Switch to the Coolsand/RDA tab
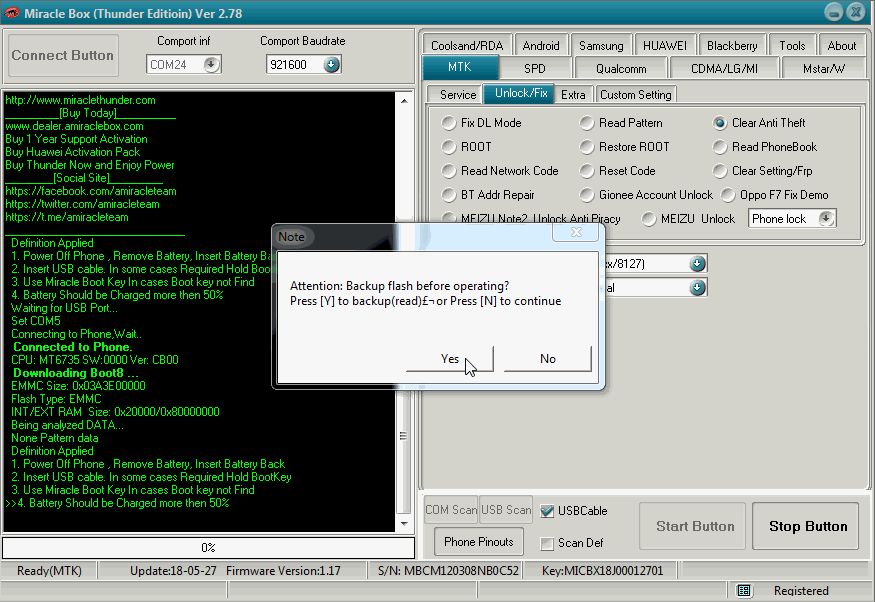This screenshot has height=602, width=875. coord(467,45)
